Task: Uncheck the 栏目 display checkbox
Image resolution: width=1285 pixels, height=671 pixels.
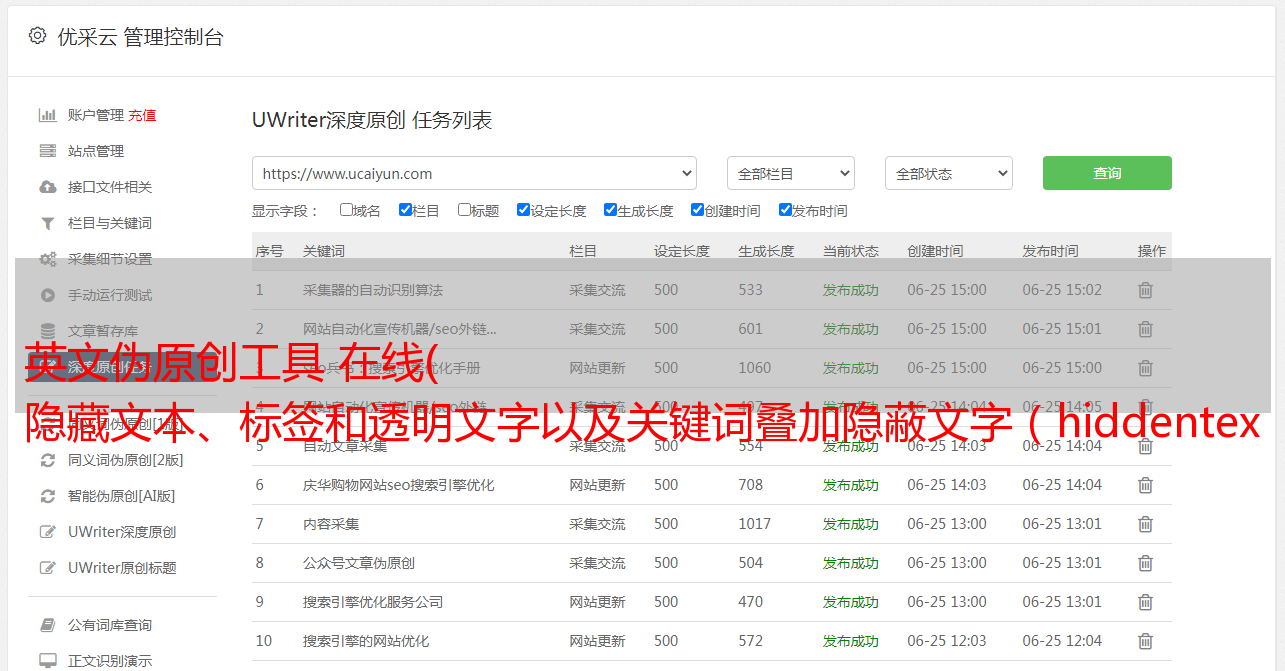Action: (x=405, y=210)
